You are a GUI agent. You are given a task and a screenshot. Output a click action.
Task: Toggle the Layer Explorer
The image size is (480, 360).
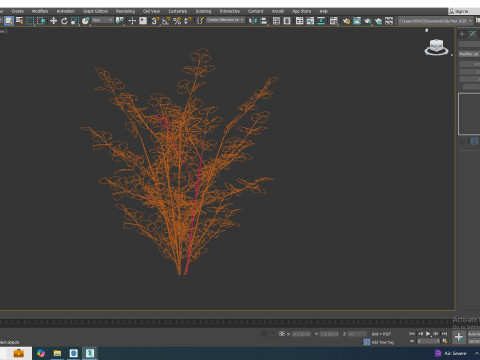(287, 21)
